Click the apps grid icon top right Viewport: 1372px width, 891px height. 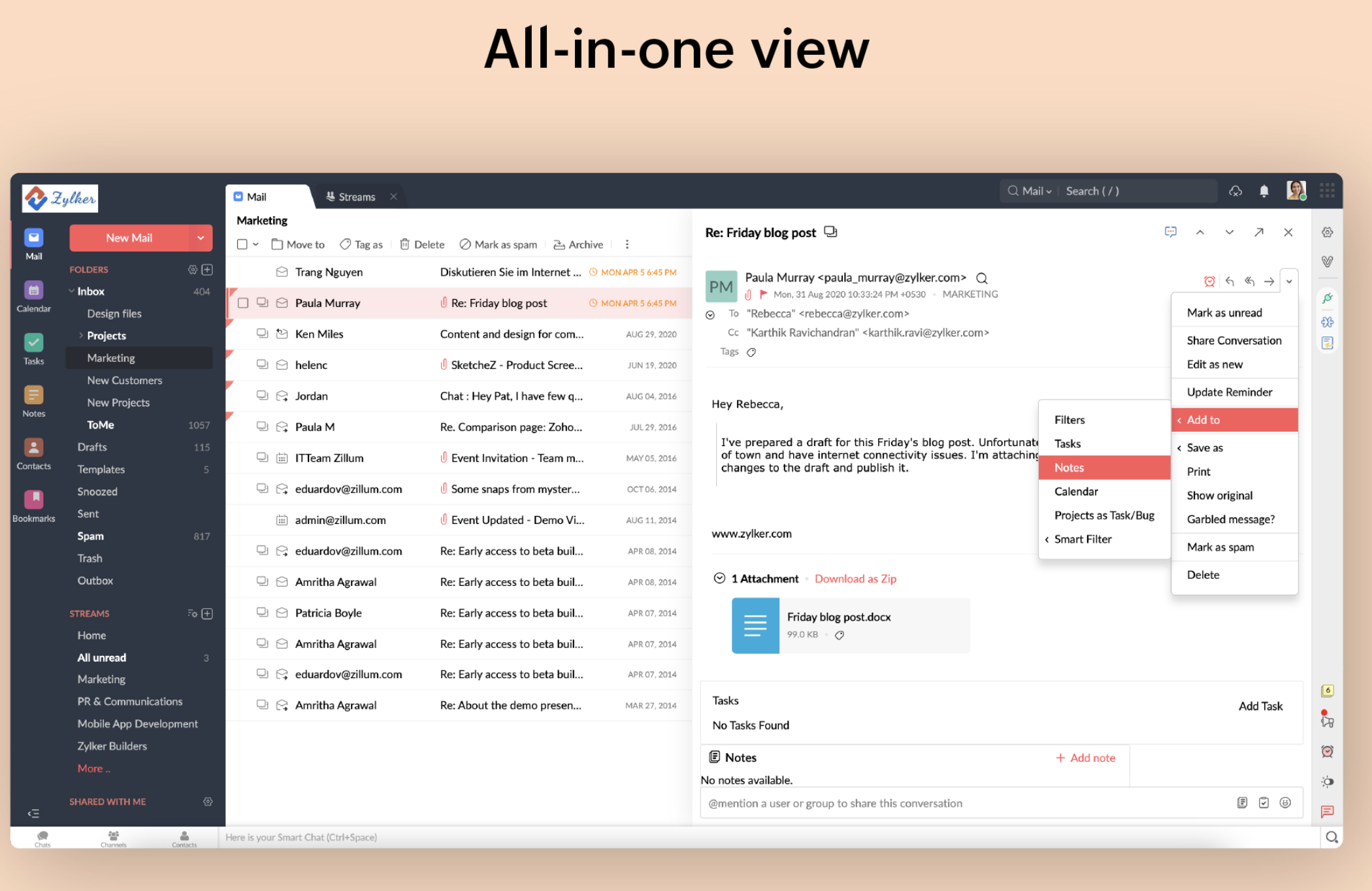pyautogui.click(x=1326, y=191)
